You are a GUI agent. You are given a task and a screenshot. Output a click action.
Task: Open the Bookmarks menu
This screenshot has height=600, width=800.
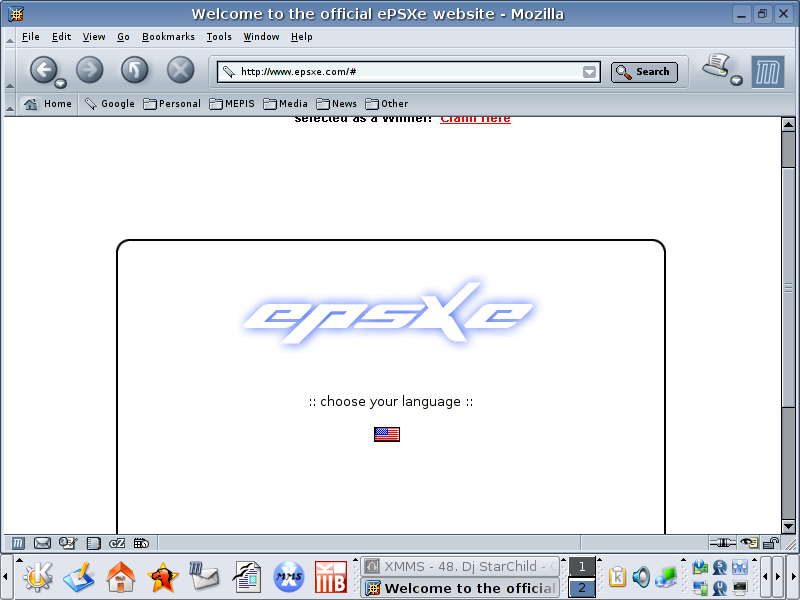pos(168,37)
